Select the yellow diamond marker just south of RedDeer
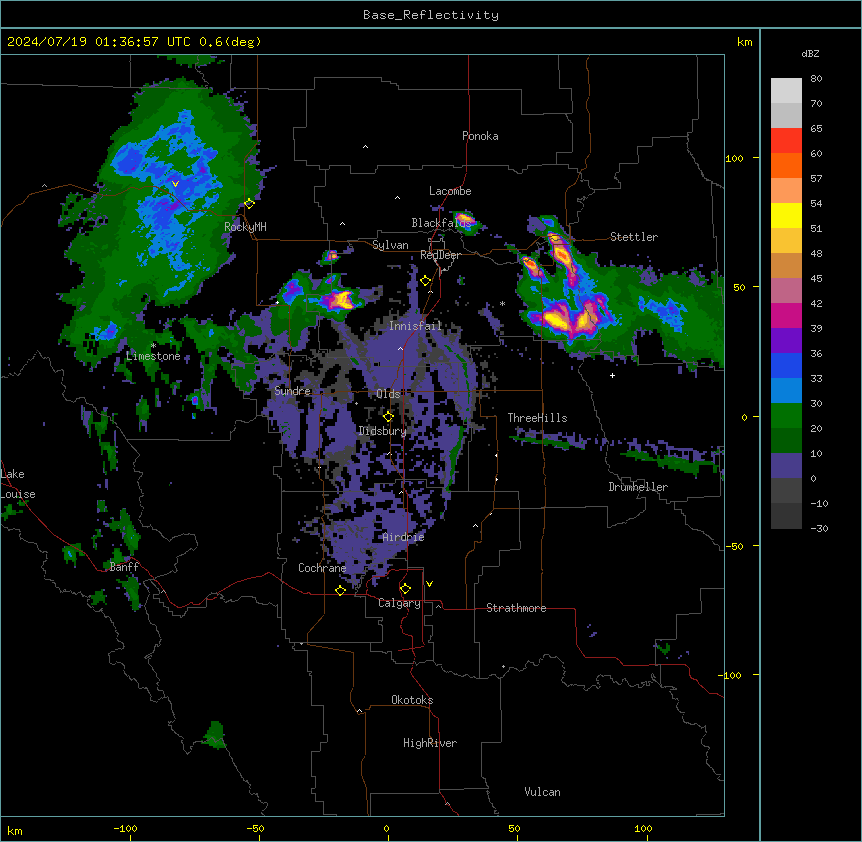The height and width of the screenshot is (842, 862). click(x=425, y=281)
